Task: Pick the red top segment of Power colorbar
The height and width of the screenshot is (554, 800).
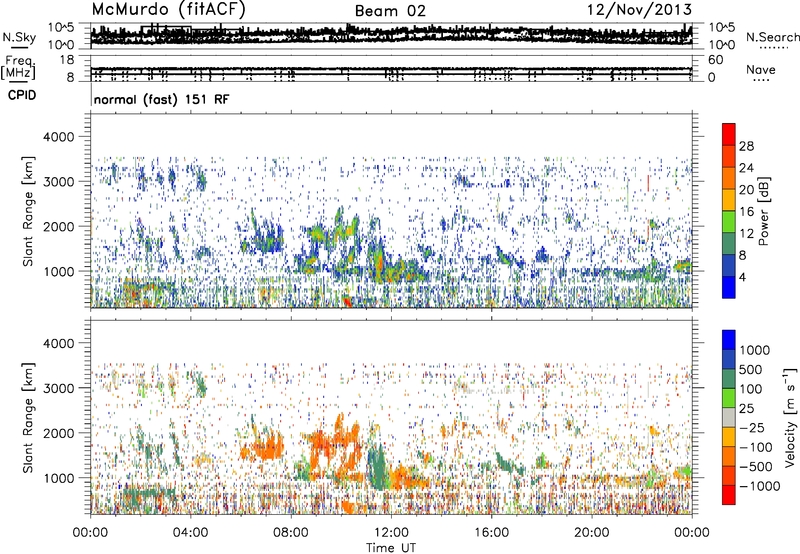Action: (x=729, y=134)
